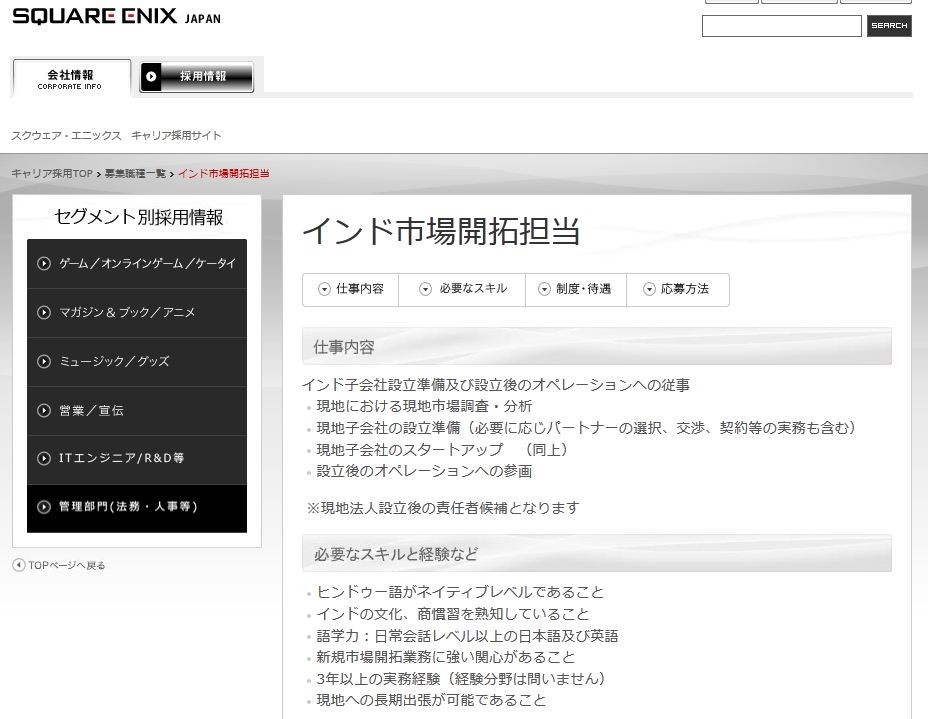Open the 管理部門(法務・人事等) segment
The image size is (928, 719).
pyautogui.click(x=137, y=508)
